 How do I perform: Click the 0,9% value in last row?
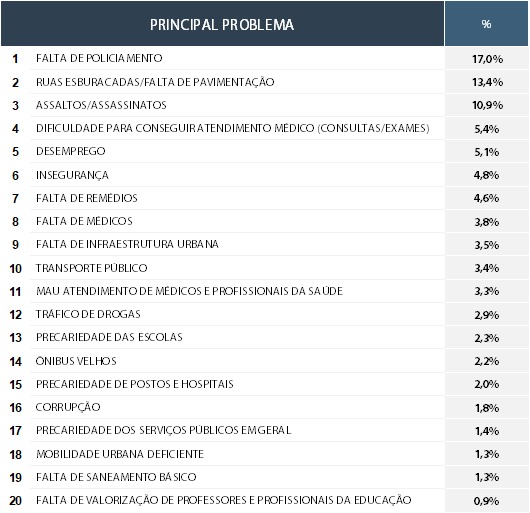pos(486,501)
